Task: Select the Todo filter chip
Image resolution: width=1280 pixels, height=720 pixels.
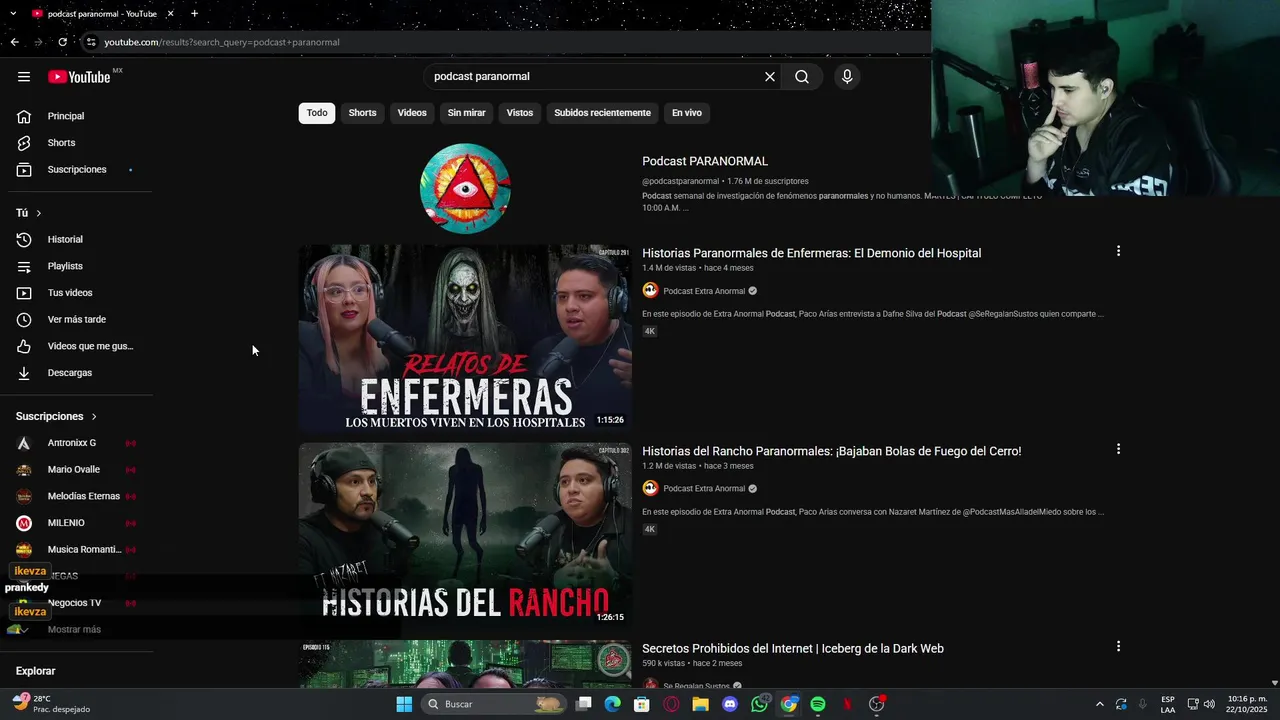Action: [317, 113]
